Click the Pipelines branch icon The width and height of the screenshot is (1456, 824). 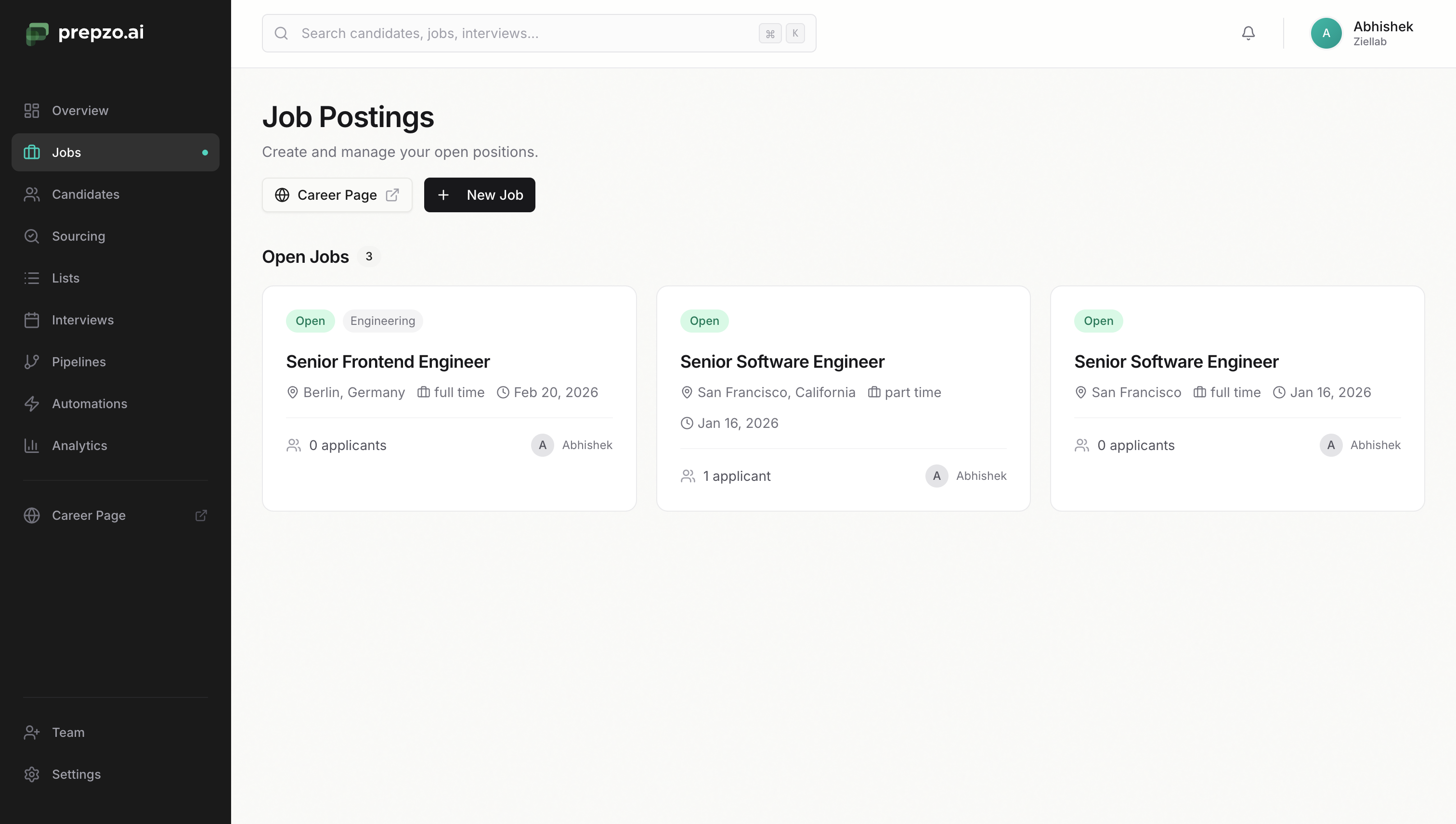[x=32, y=361]
